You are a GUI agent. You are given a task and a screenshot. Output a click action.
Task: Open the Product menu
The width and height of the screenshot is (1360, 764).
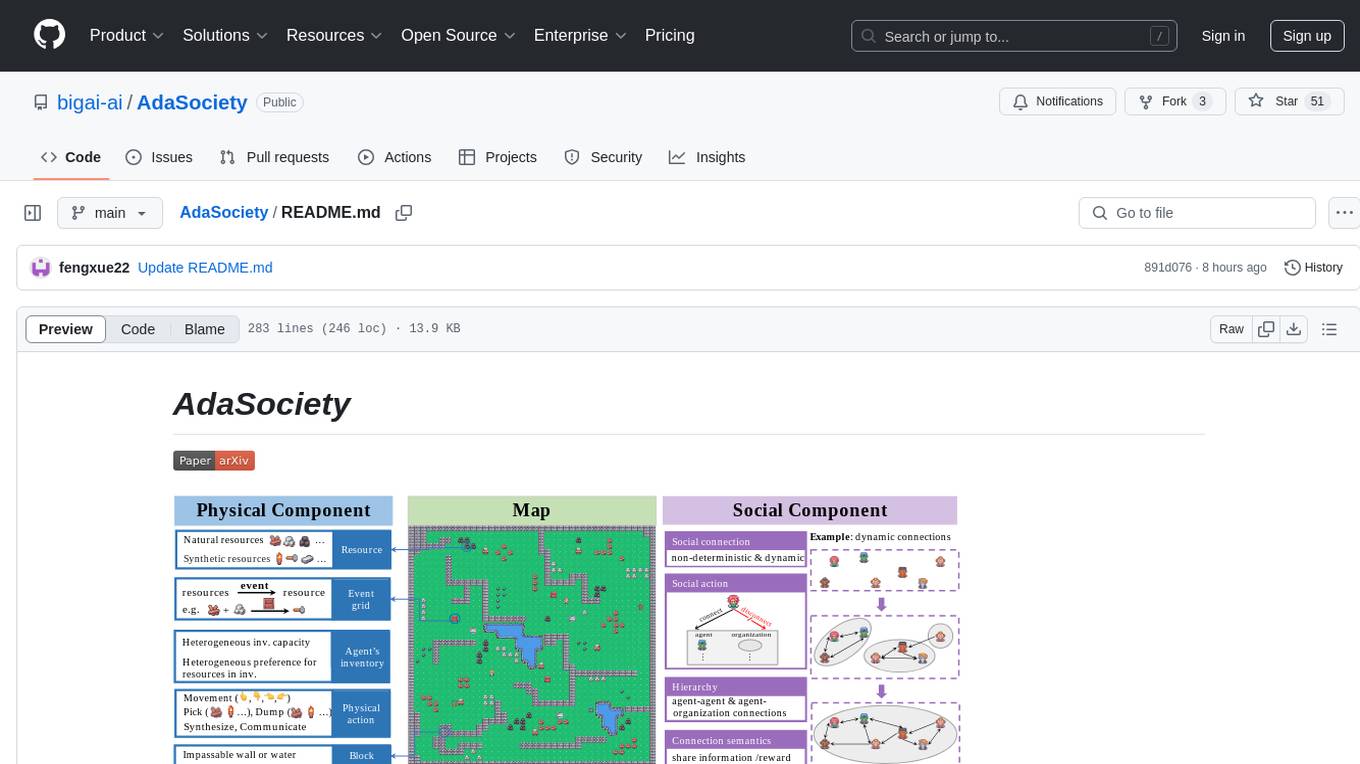pos(127,35)
